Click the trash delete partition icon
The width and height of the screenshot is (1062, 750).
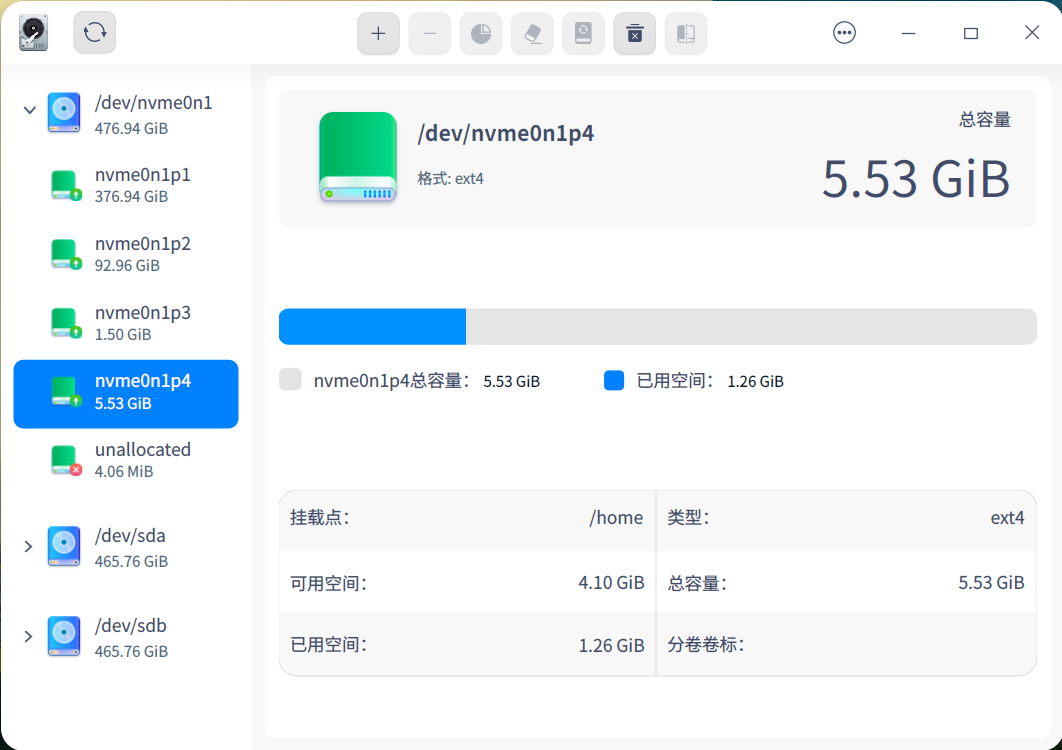[x=634, y=33]
